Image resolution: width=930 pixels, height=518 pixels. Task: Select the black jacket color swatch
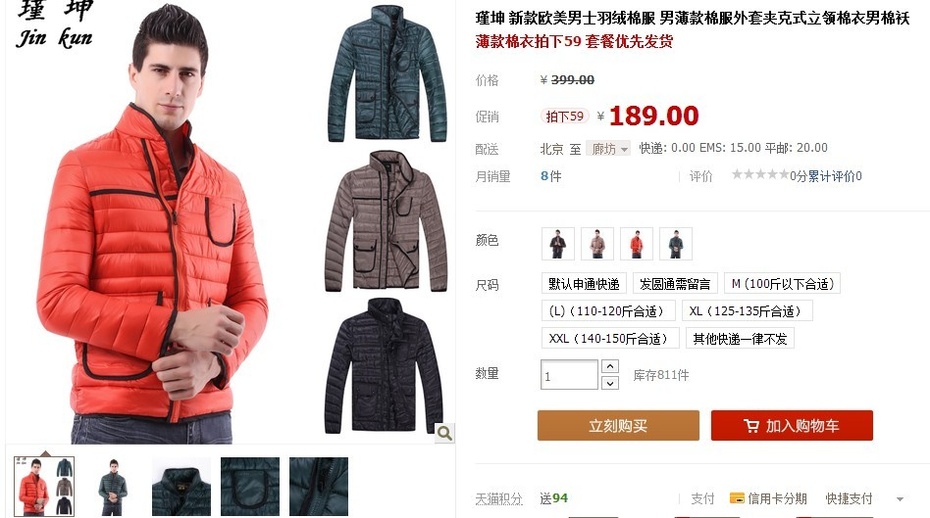tap(558, 244)
